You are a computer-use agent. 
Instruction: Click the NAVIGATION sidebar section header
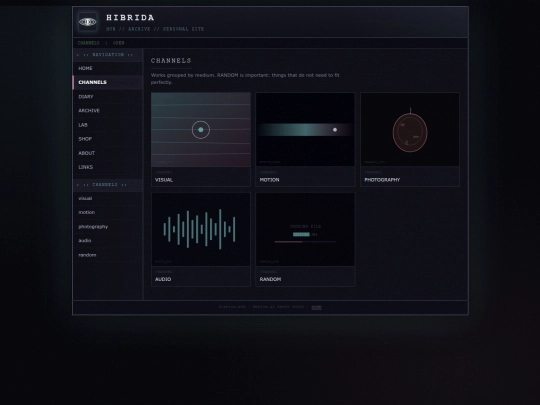[108, 55]
